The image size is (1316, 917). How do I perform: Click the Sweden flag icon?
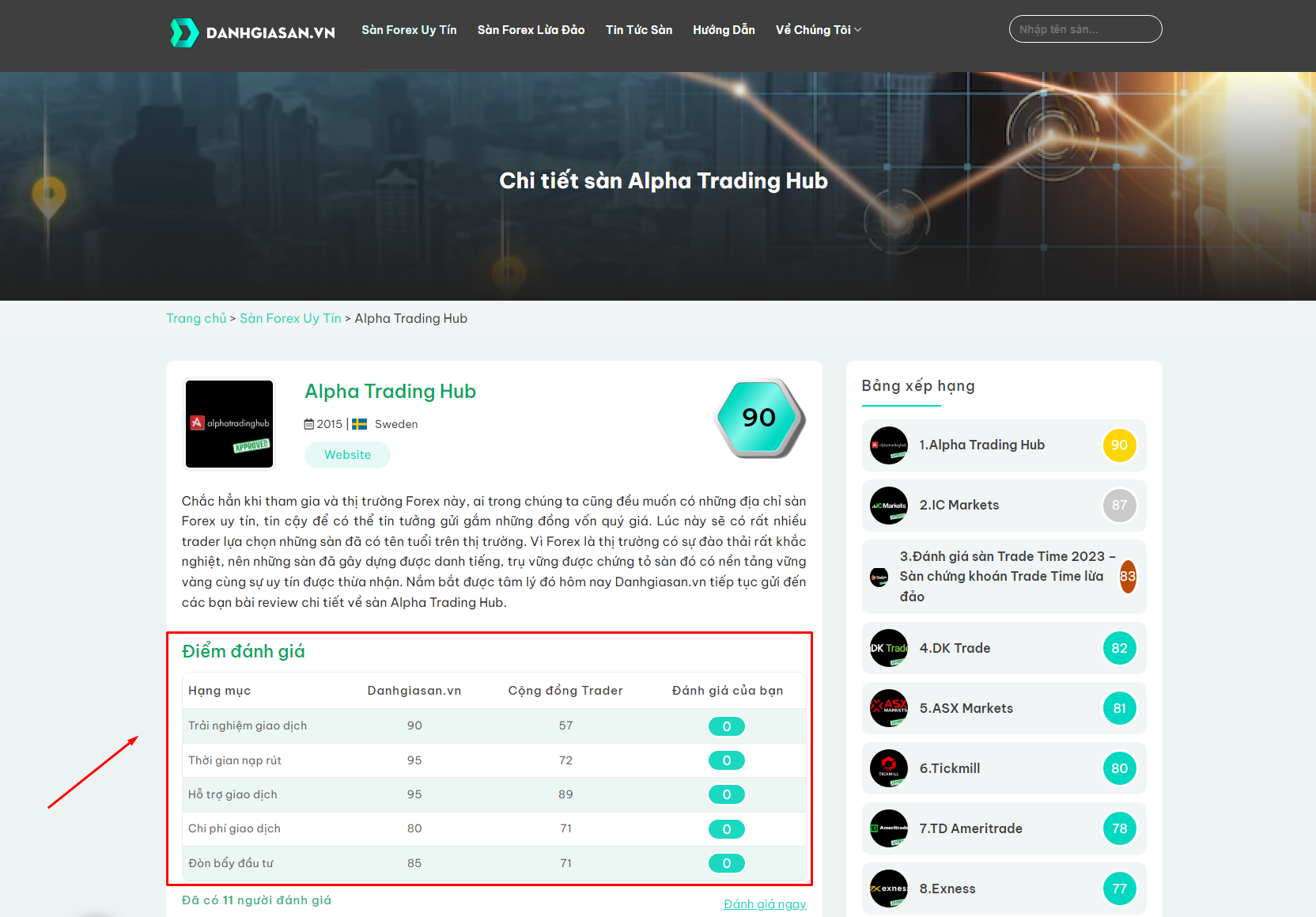click(x=360, y=424)
